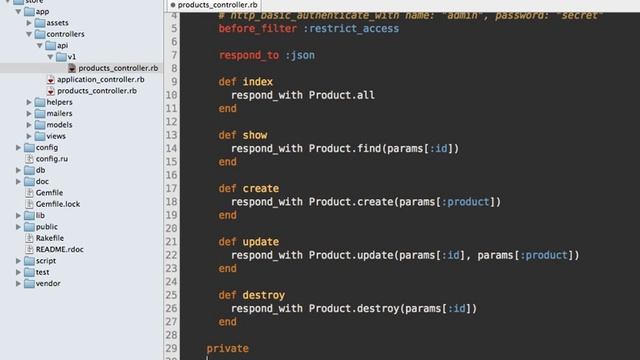This screenshot has width=640, height=360.
Task: Open the Gemfile.lock file name
Action: 58,204
